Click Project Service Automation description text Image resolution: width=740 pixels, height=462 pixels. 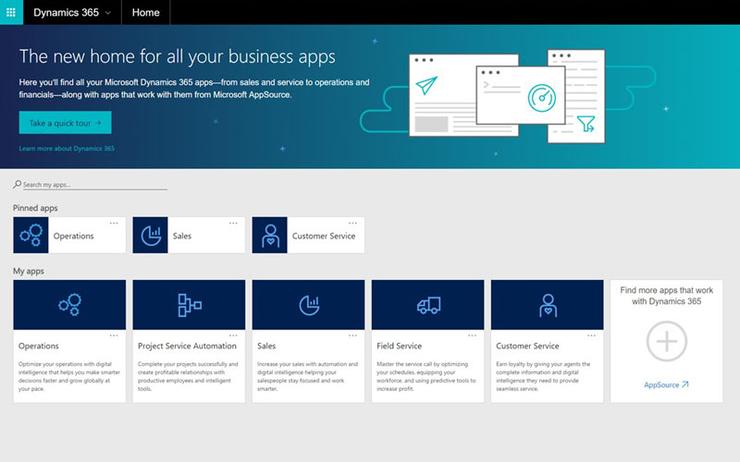pyautogui.click(x=188, y=377)
